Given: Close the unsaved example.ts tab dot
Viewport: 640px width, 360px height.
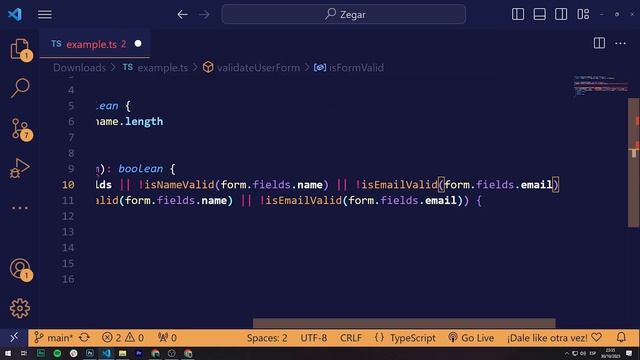Looking at the screenshot, I should pos(138,43).
